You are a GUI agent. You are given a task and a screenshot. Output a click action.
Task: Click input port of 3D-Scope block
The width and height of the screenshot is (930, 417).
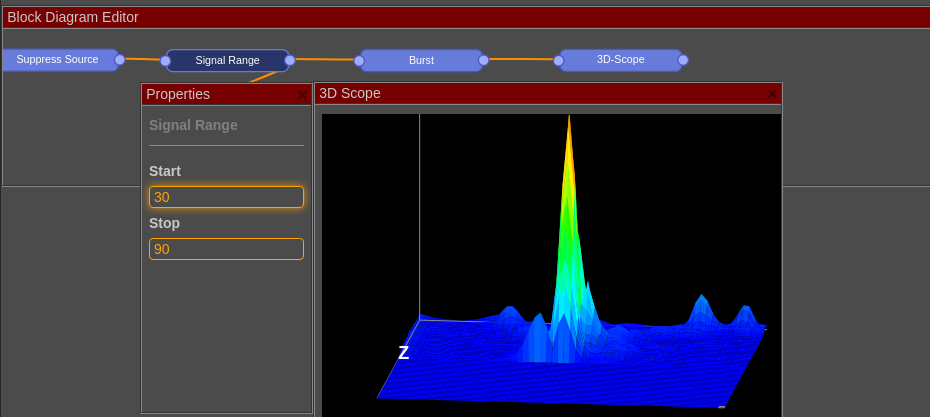click(x=558, y=61)
